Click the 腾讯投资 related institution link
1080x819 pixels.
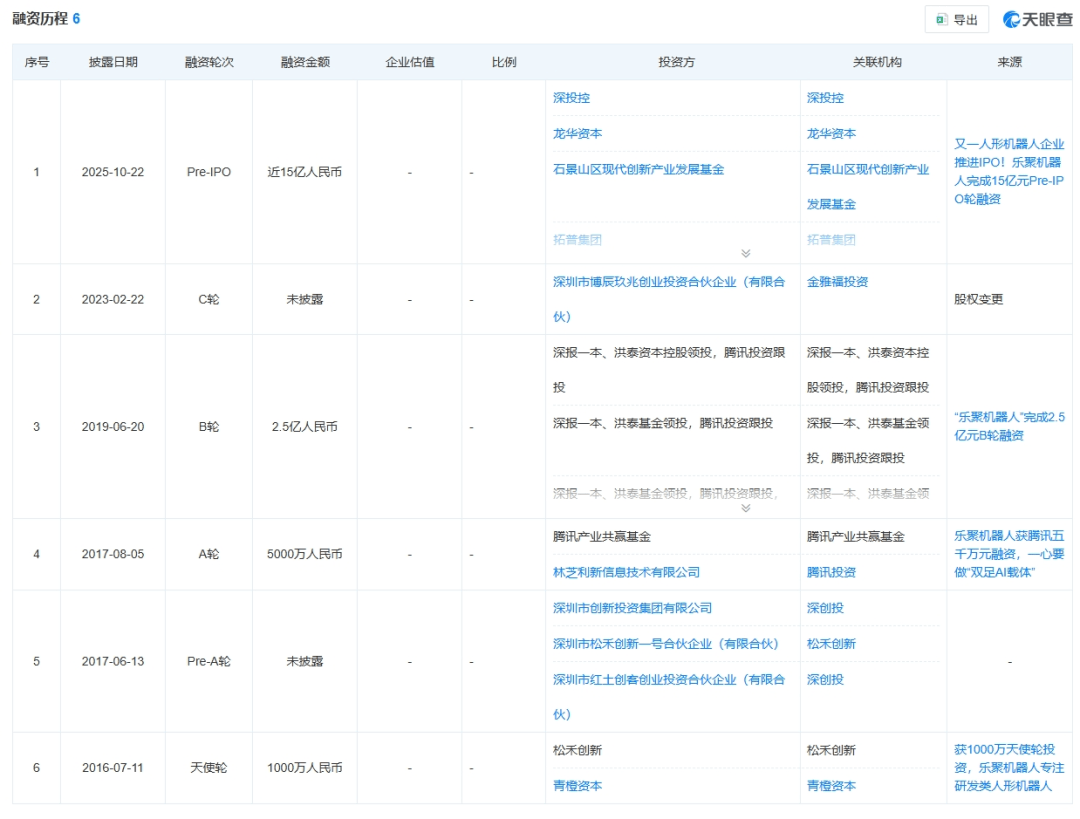click(830, 572)
